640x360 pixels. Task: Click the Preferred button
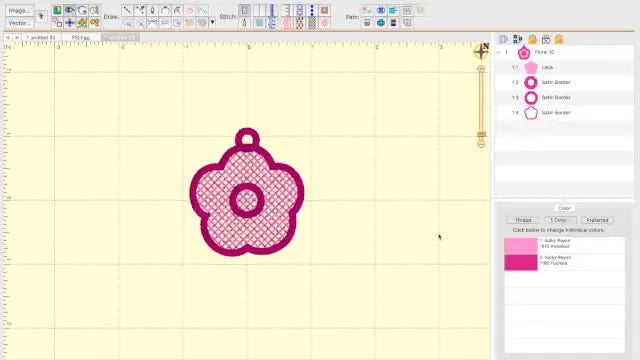pyautogui.click(x=597, y=220)
